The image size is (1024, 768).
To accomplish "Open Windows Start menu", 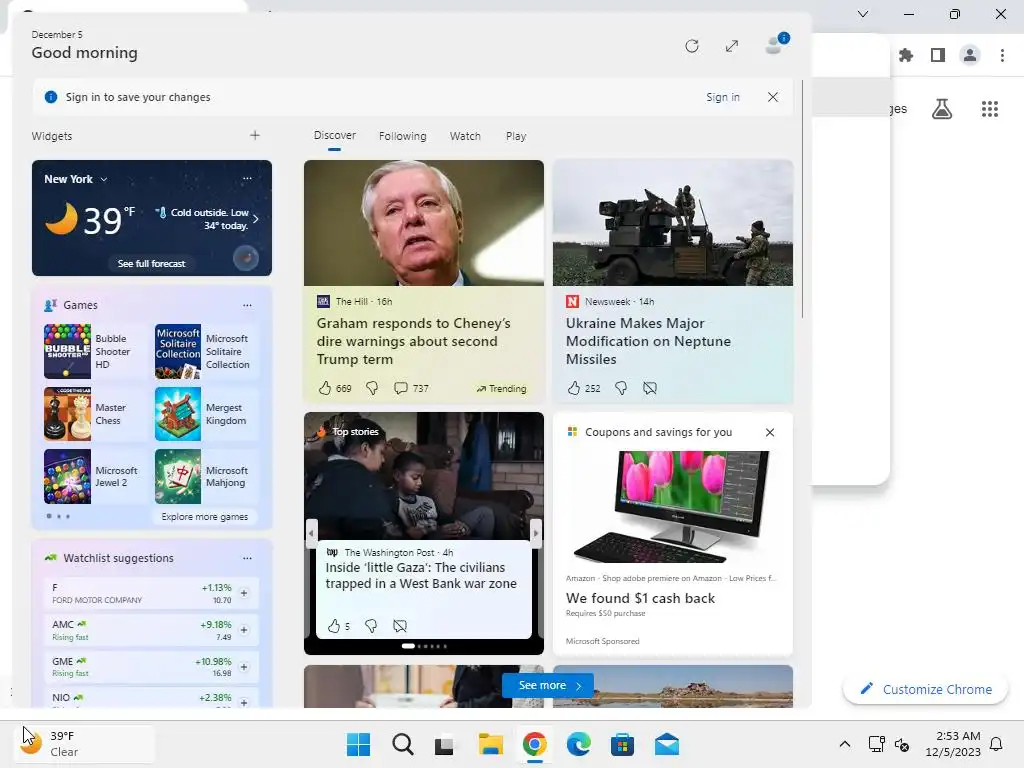I will point(358,744).
